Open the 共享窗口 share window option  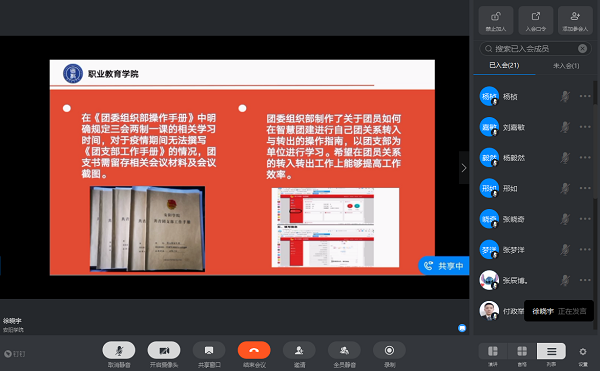(x=209, y=350)
